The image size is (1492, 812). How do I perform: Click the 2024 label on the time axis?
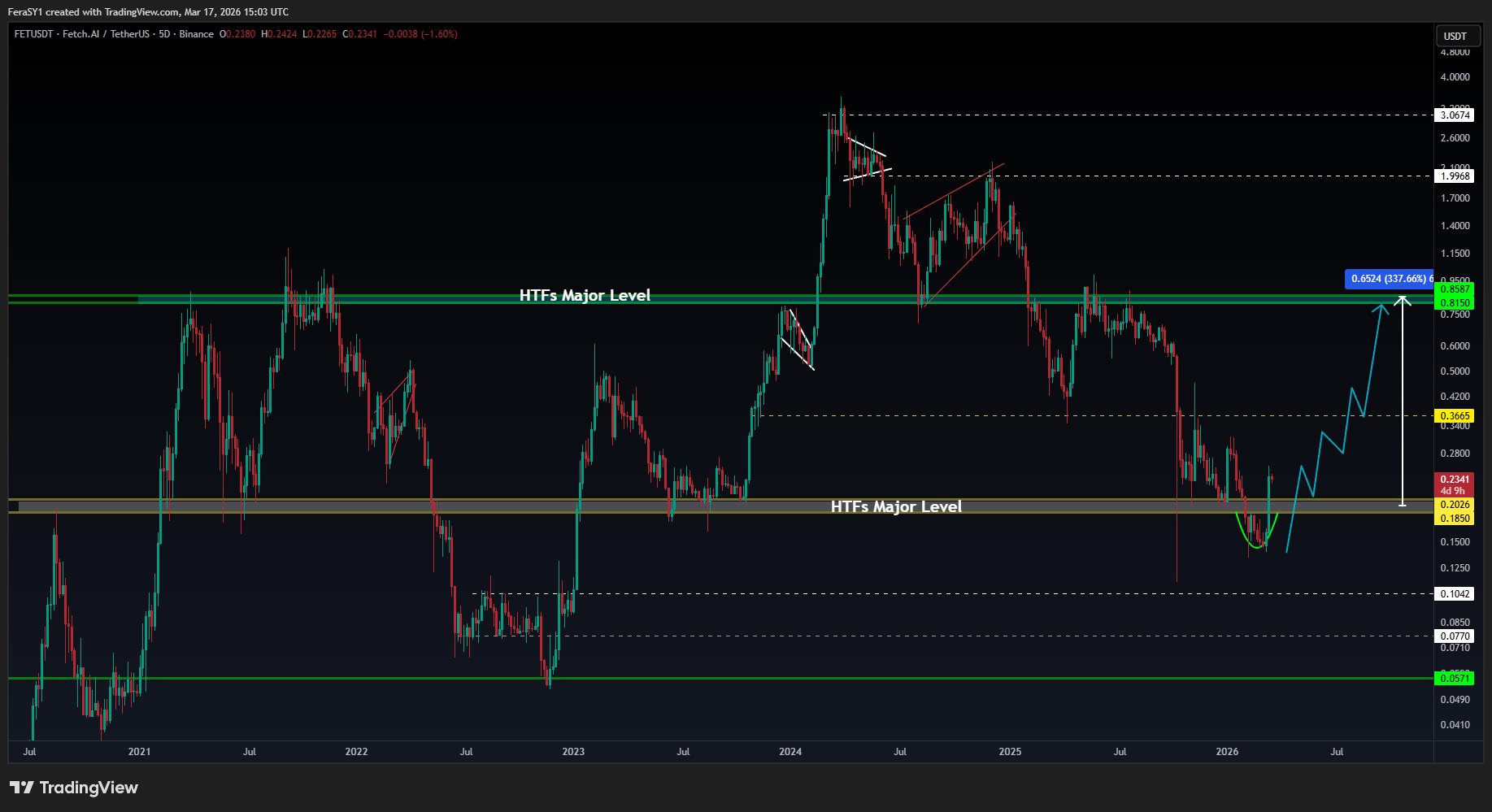(790, 752)
